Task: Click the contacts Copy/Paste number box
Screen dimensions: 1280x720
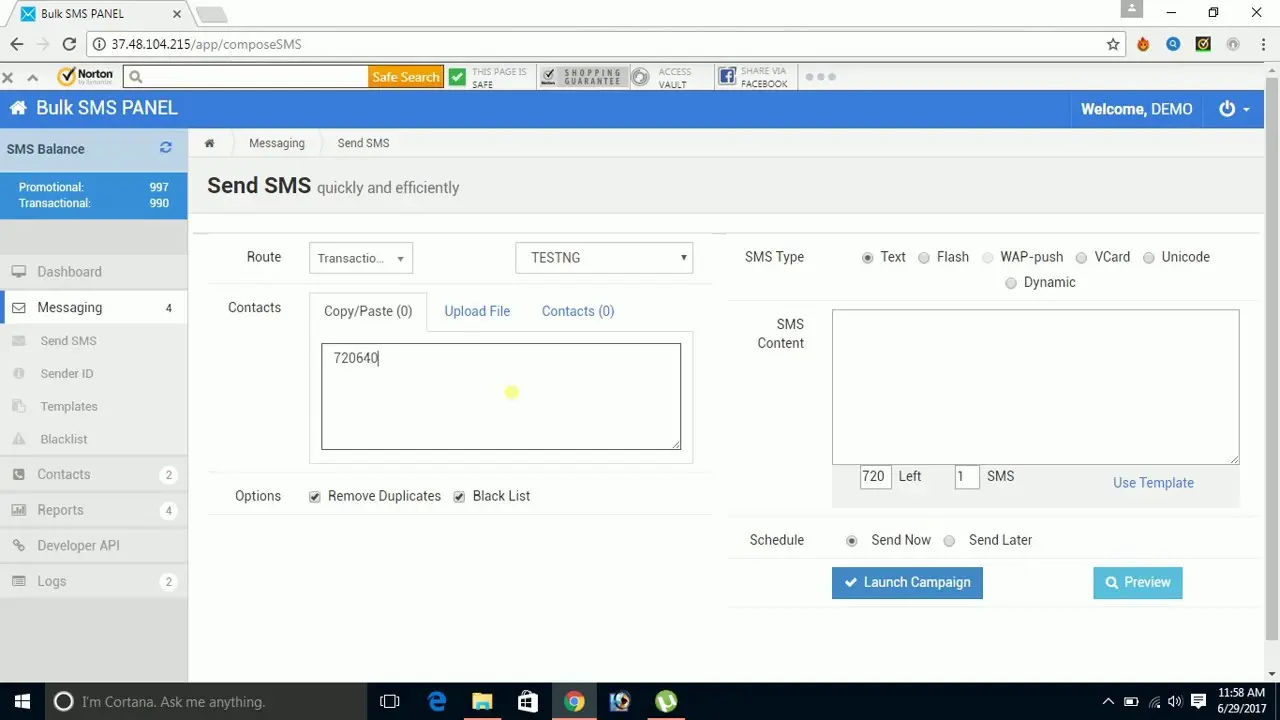Action: pos(501,397)
